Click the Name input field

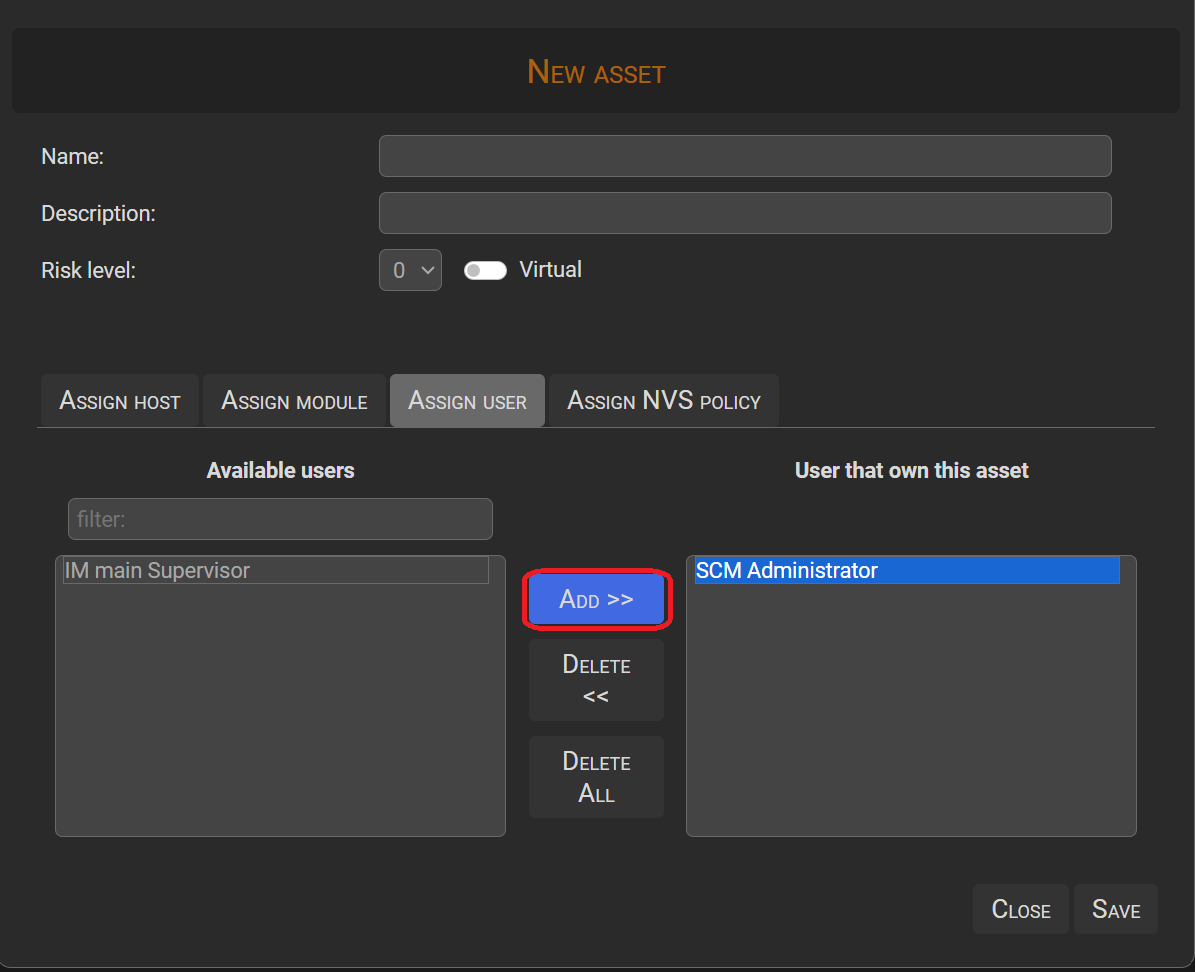[744, 156]
